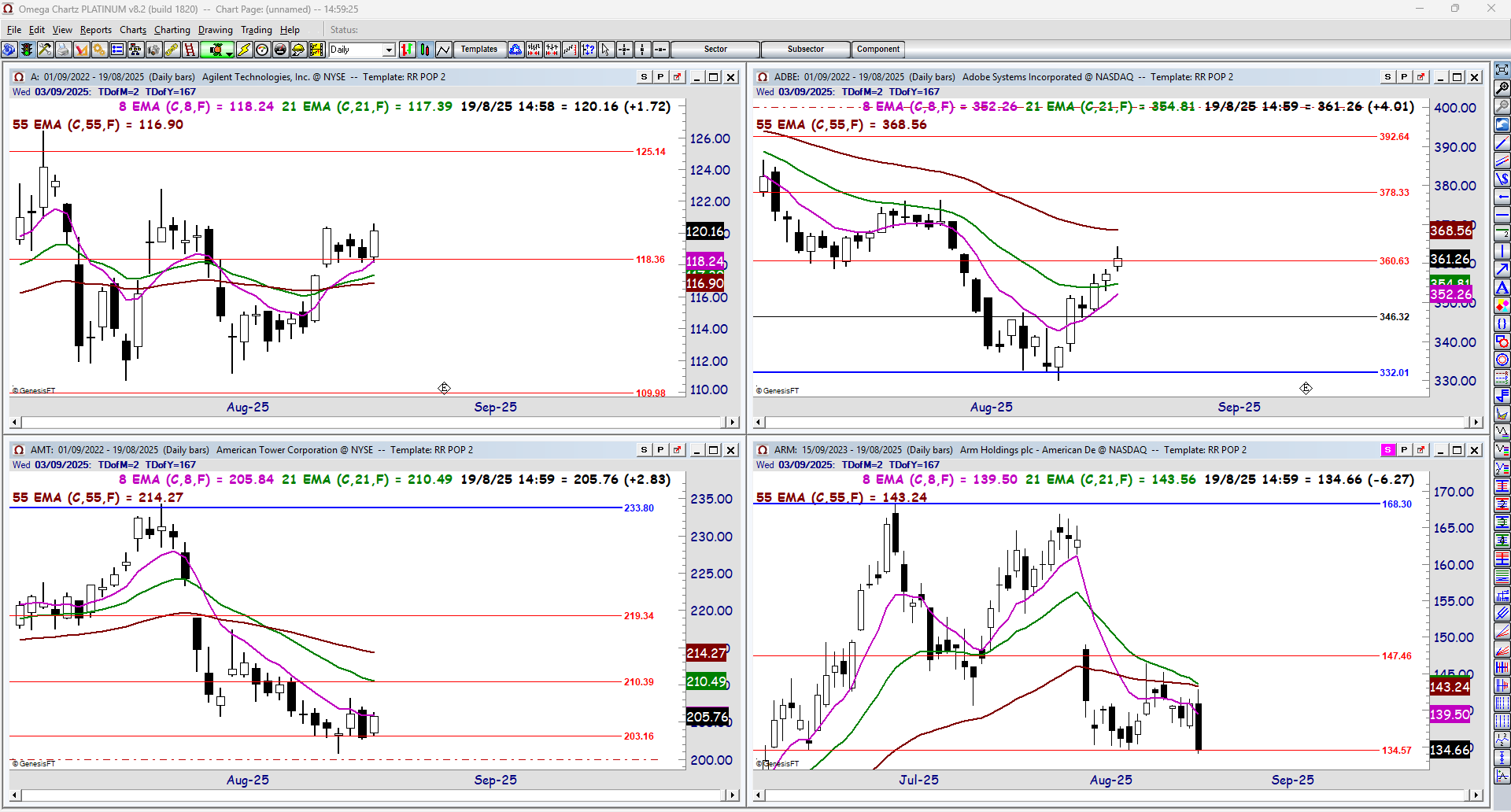Toggle the S button on the American Tower chart
1511x812 pixels.
tap(645, 450)
